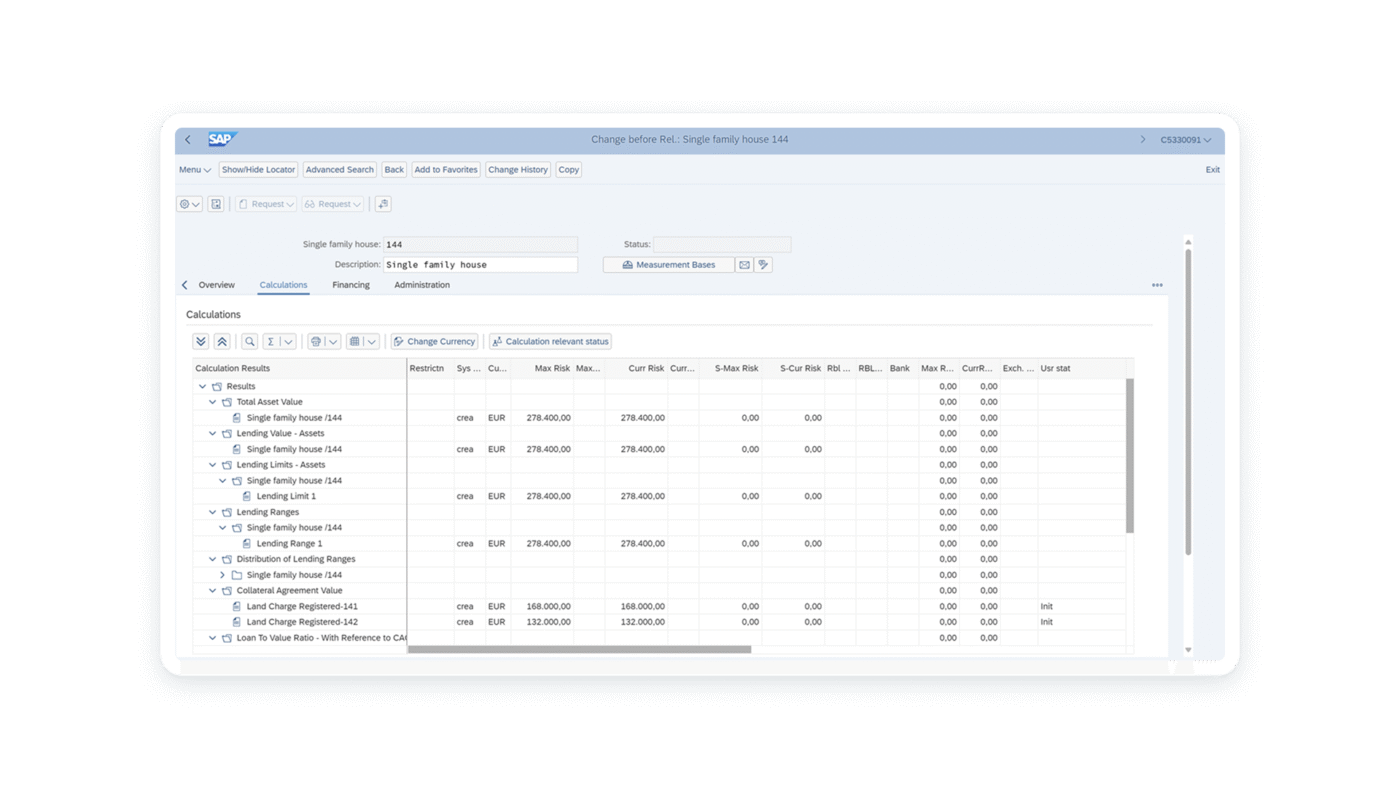
Task: Click Add to Favorites
Action: [445, 169]
